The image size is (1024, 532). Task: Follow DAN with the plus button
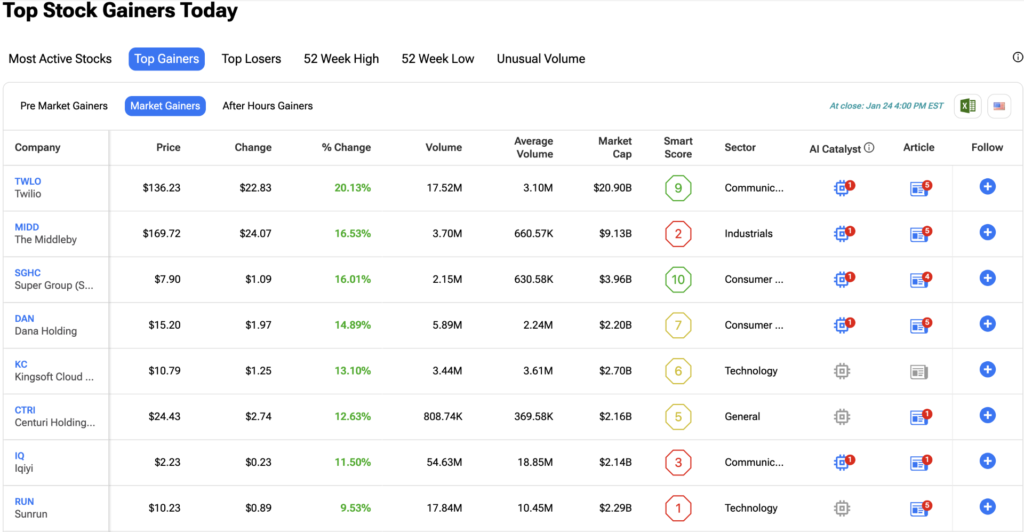(x=987, y=324)
